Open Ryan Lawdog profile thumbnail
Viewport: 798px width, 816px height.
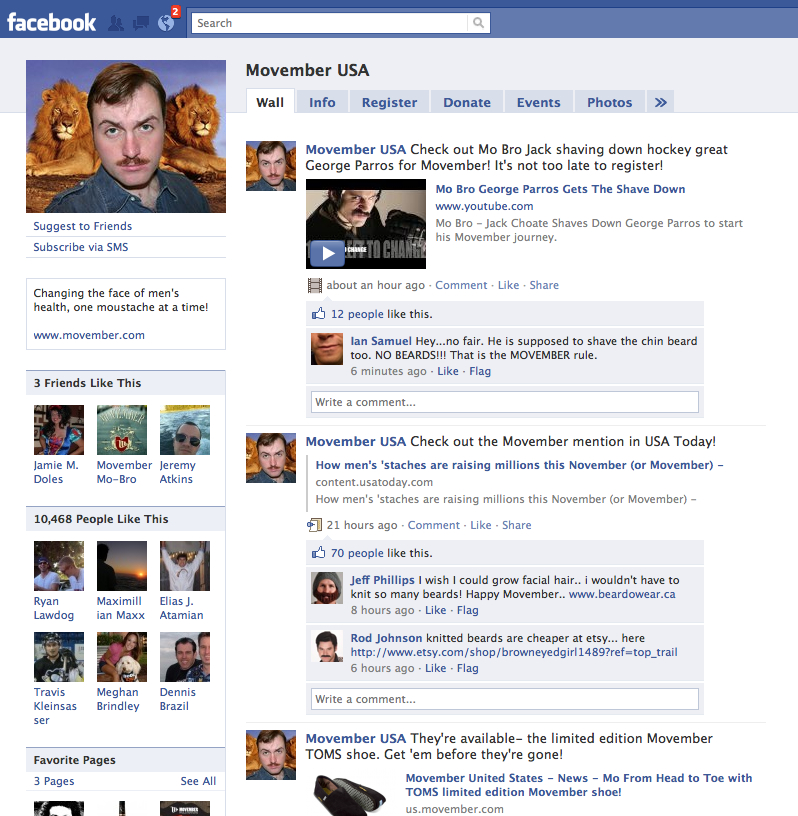59,566
